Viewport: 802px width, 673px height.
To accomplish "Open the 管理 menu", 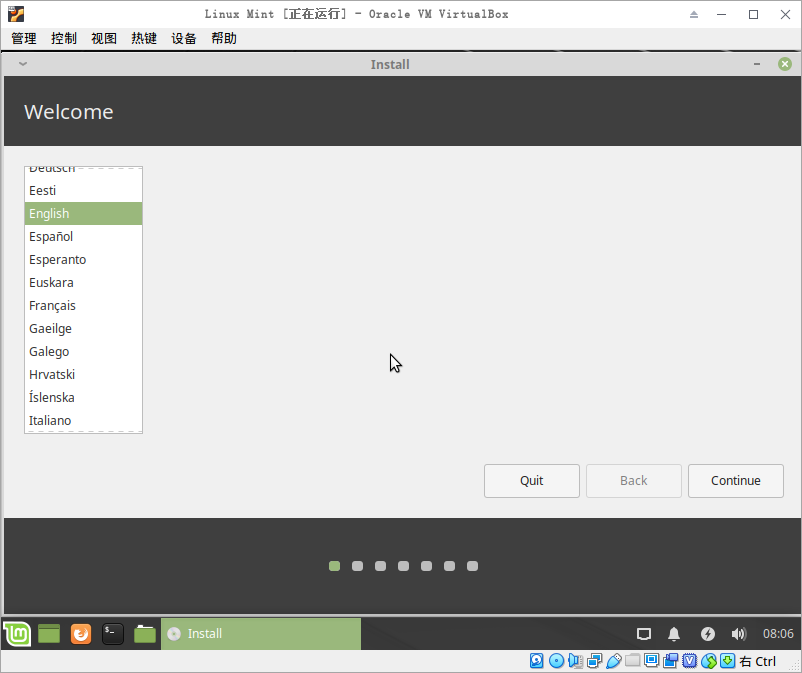I will [x=24, y=38].
